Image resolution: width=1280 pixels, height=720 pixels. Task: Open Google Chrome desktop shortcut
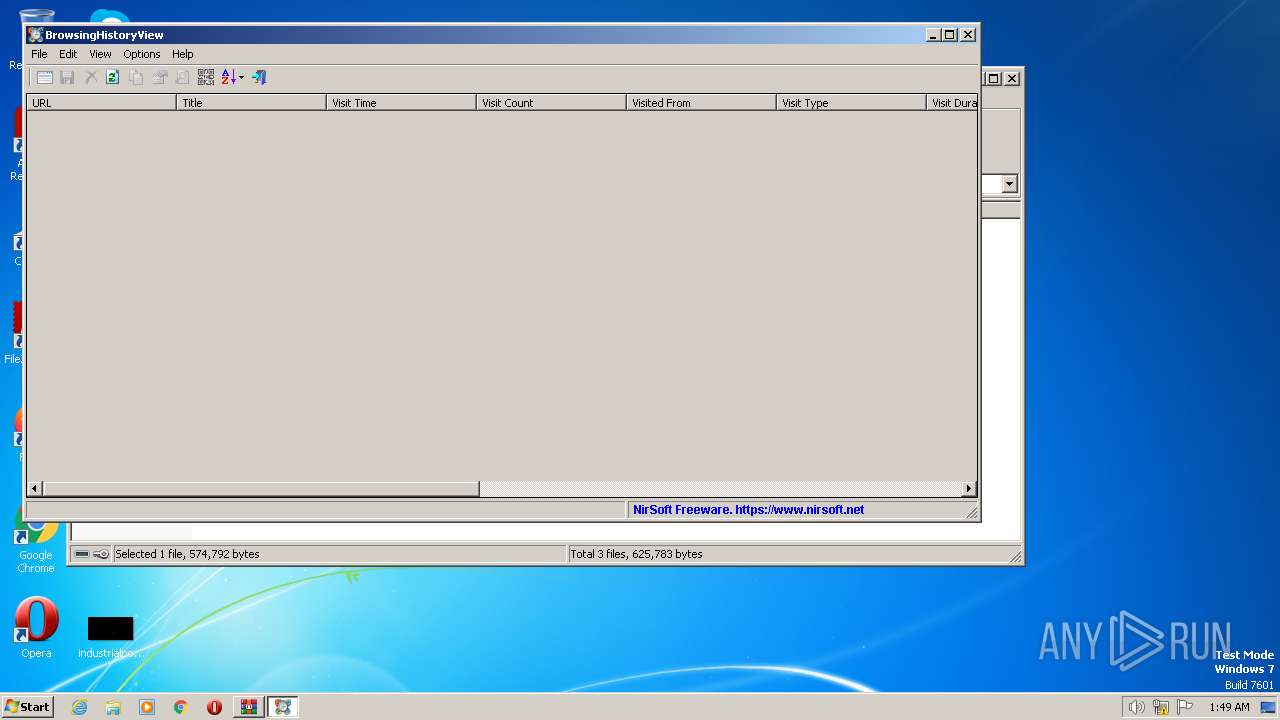pos(35,540)
